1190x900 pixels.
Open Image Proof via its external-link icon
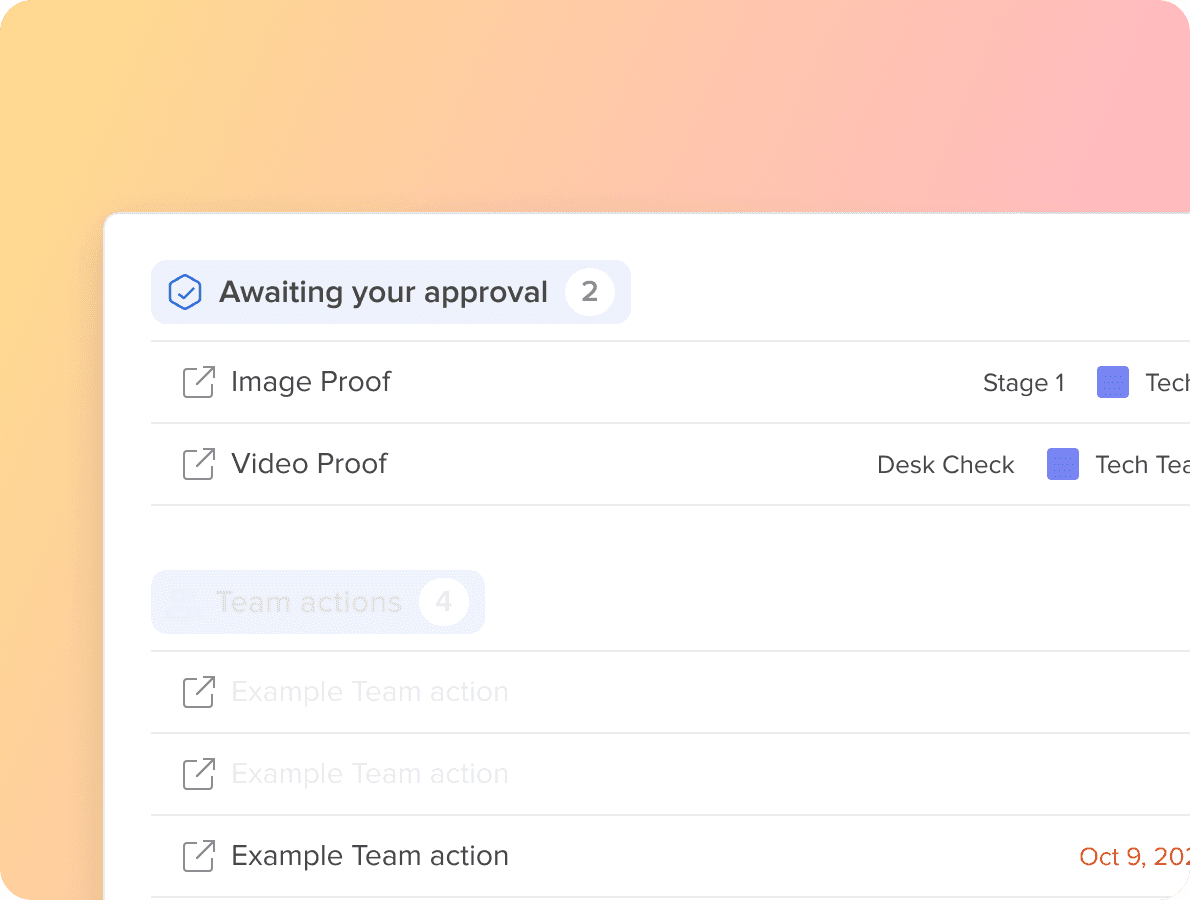[x=199, y=382]
